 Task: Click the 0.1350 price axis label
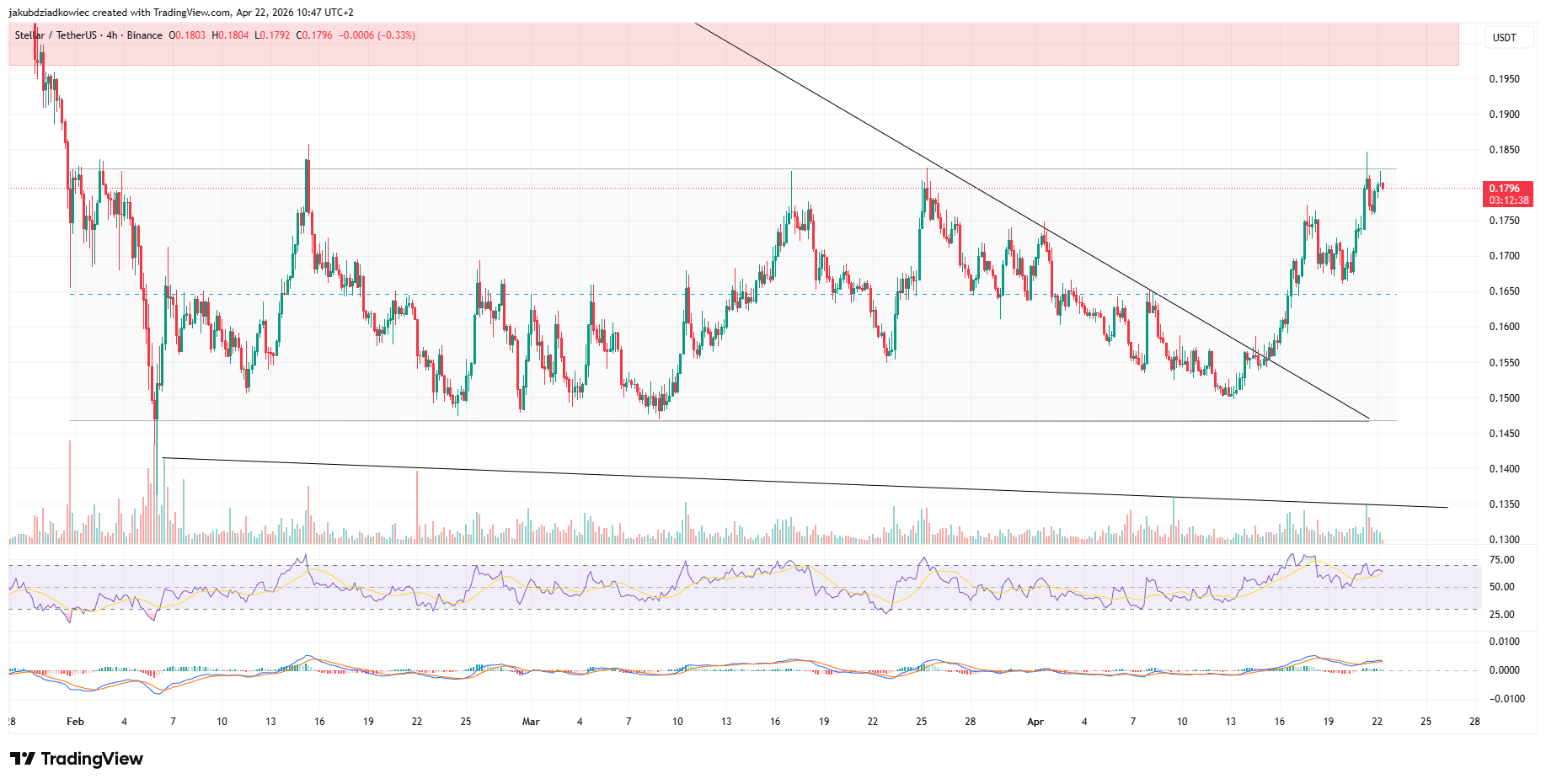1505,504
